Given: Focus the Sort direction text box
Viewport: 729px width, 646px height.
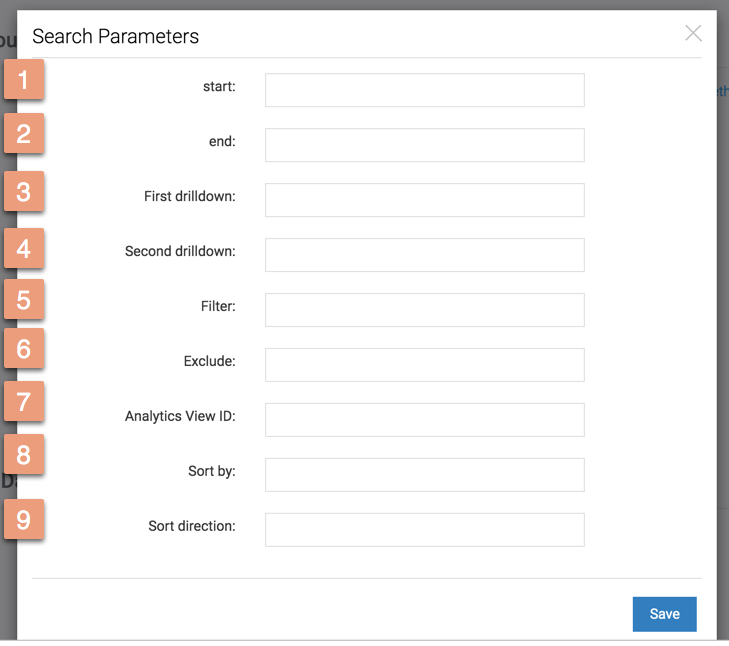Looking at the screenshot, I should pos(424,529).
